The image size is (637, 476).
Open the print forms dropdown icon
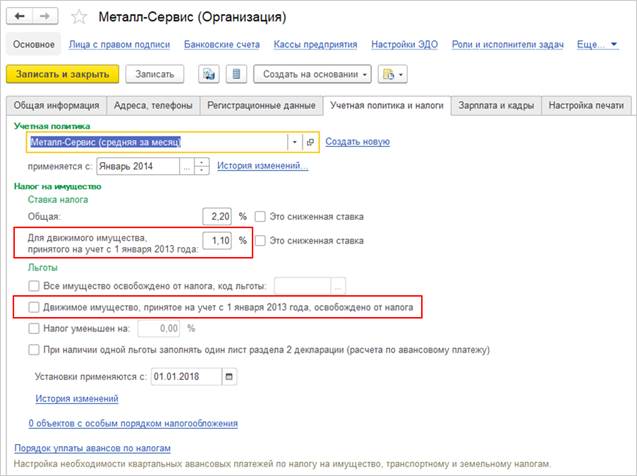[x=392, y=74]
